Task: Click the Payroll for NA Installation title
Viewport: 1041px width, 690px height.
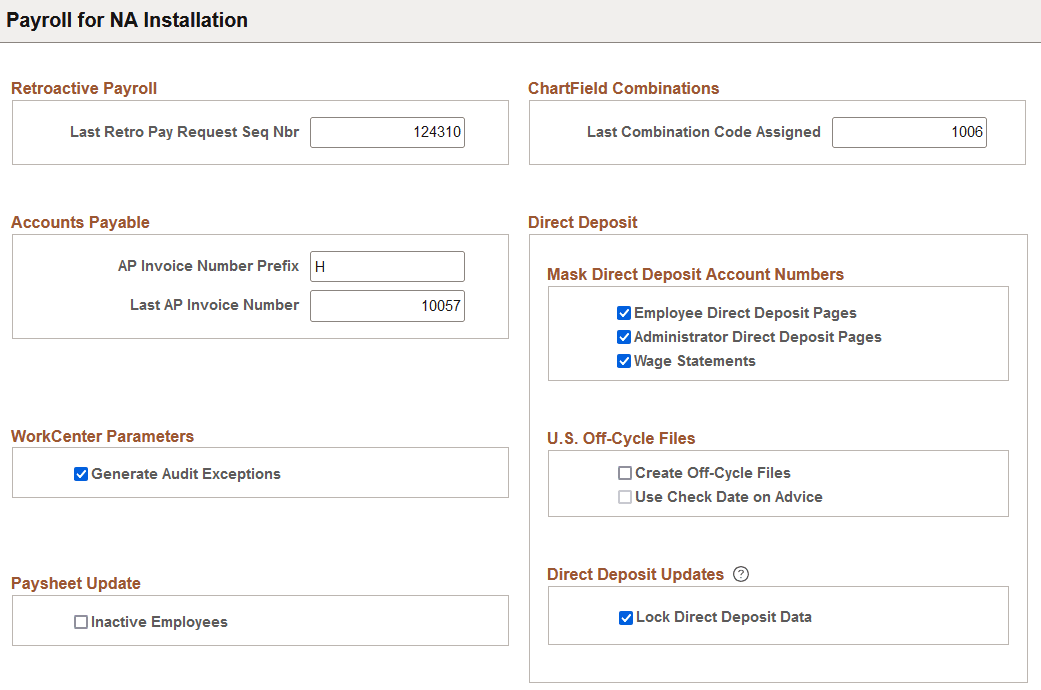Action: pos(127,20)
